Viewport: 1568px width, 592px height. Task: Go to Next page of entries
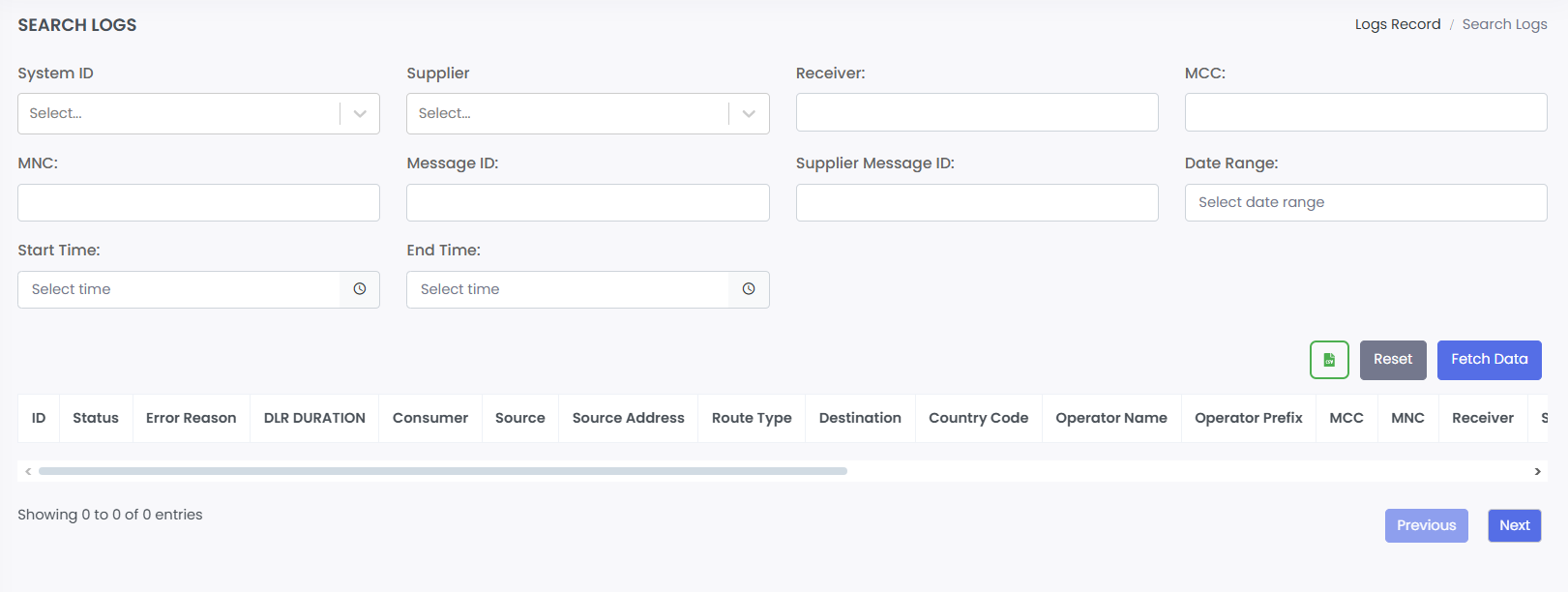click(x=1514, y=525)
